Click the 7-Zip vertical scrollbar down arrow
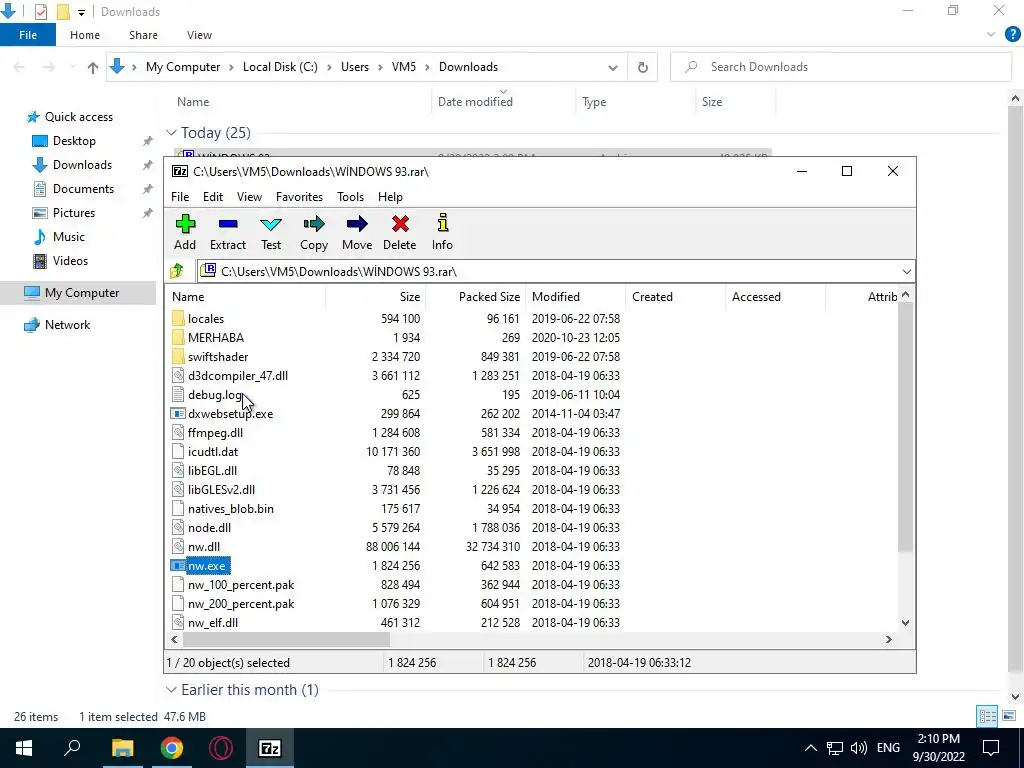The image size is (1024, 768). (x=905, y=622)
